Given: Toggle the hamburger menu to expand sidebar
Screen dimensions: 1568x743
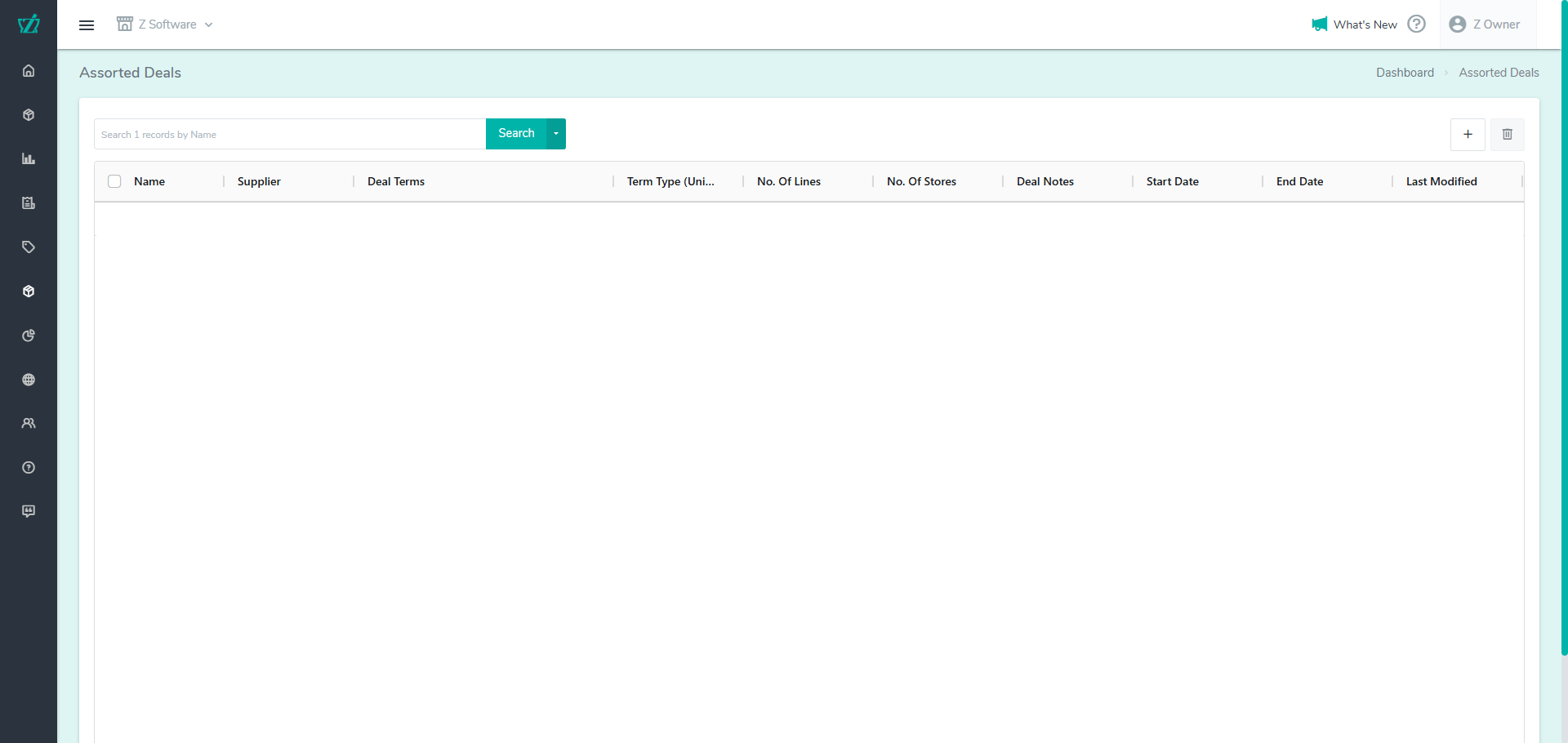Looking at the screenshot, I should [87, 25].
